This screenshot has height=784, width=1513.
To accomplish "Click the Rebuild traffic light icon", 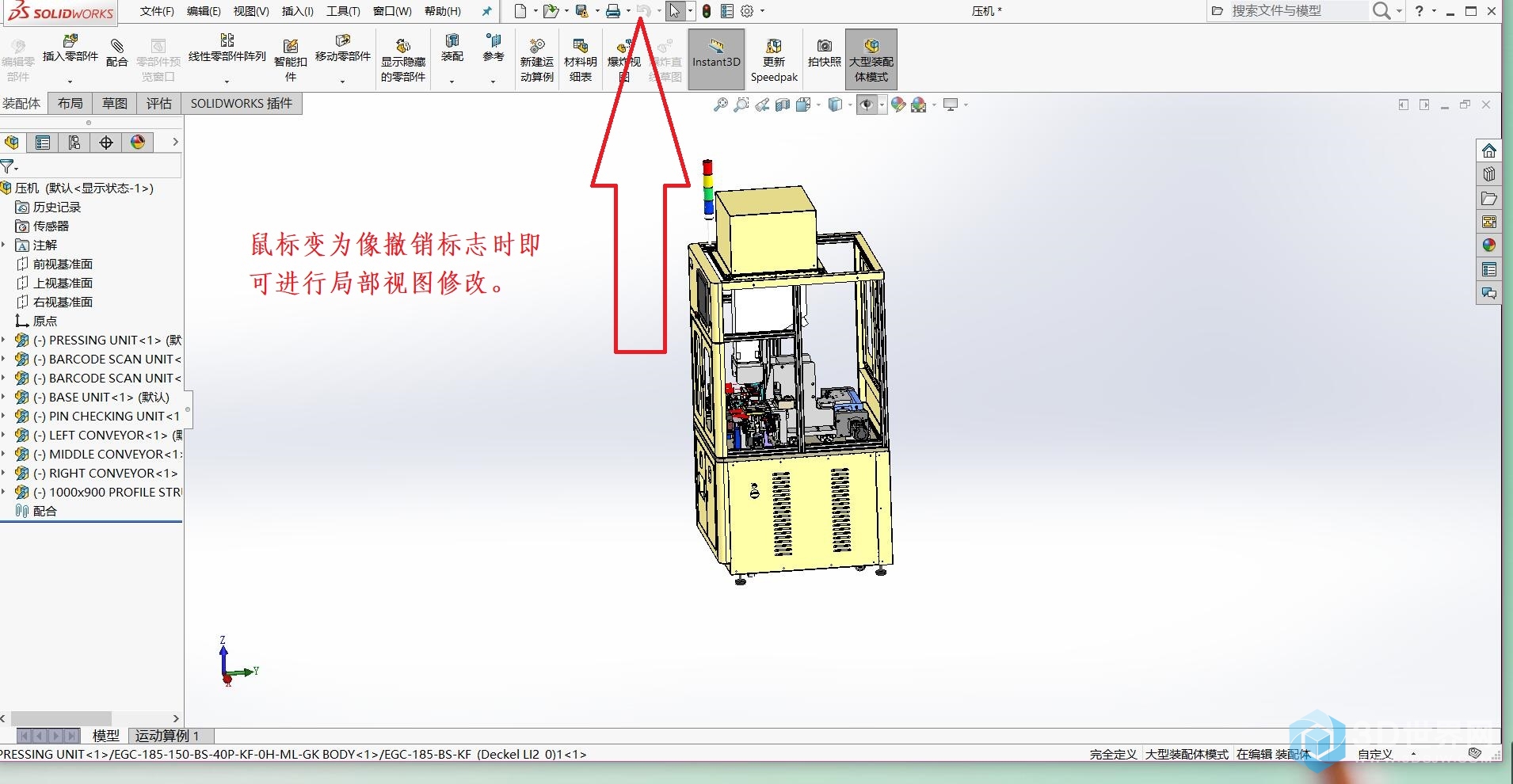I will [707, 11].
